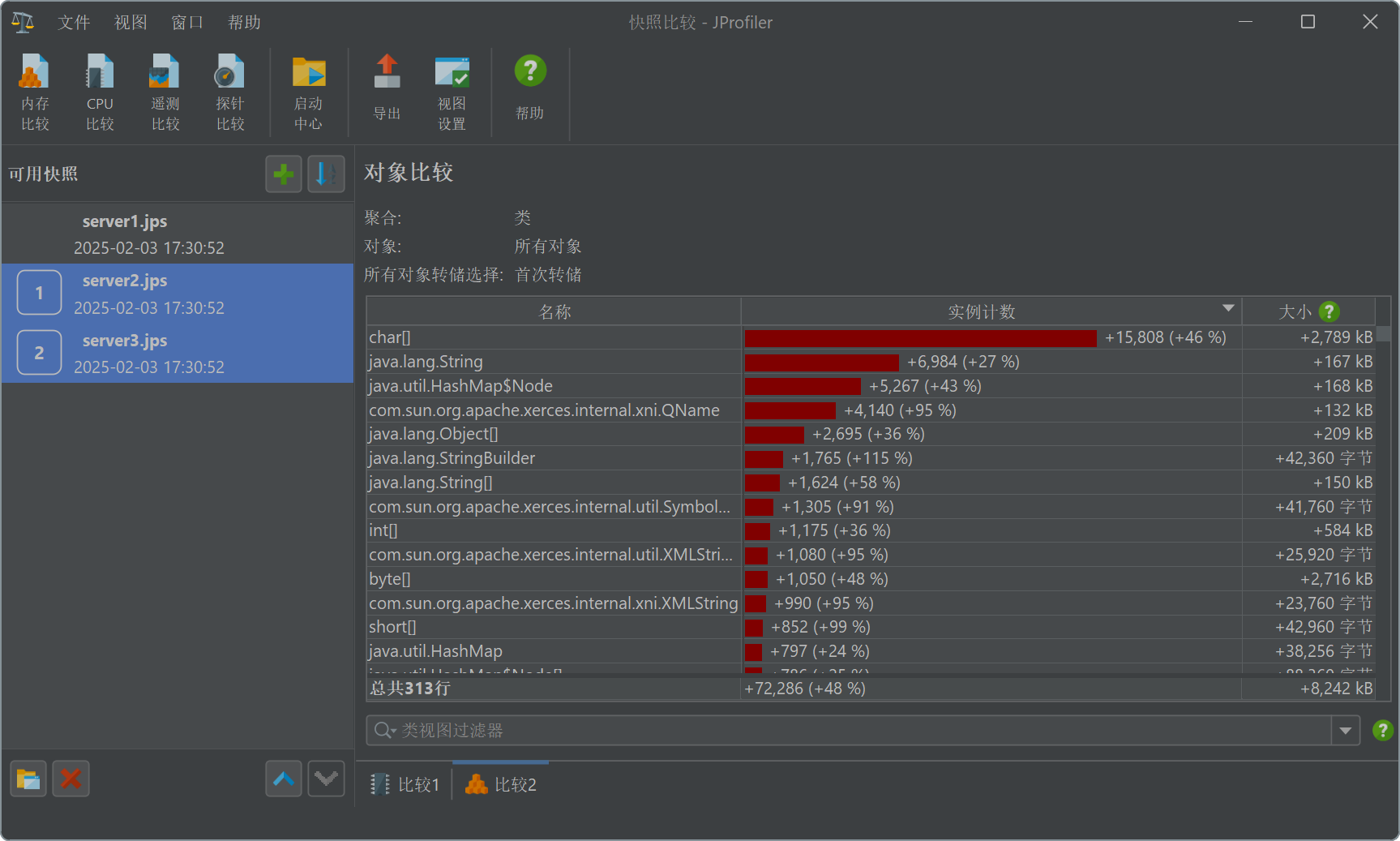Open the 探针比较 probe comparison tool

click(x=229, y=92)
